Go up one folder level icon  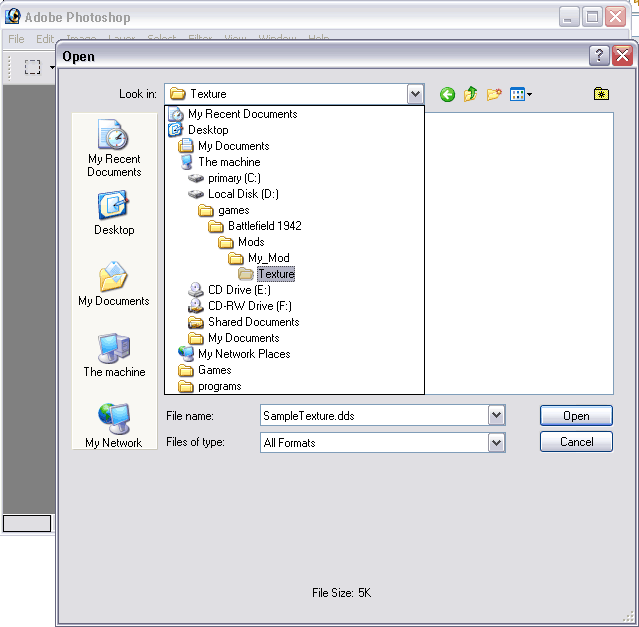pyautogui.click(x=470, y=94)
